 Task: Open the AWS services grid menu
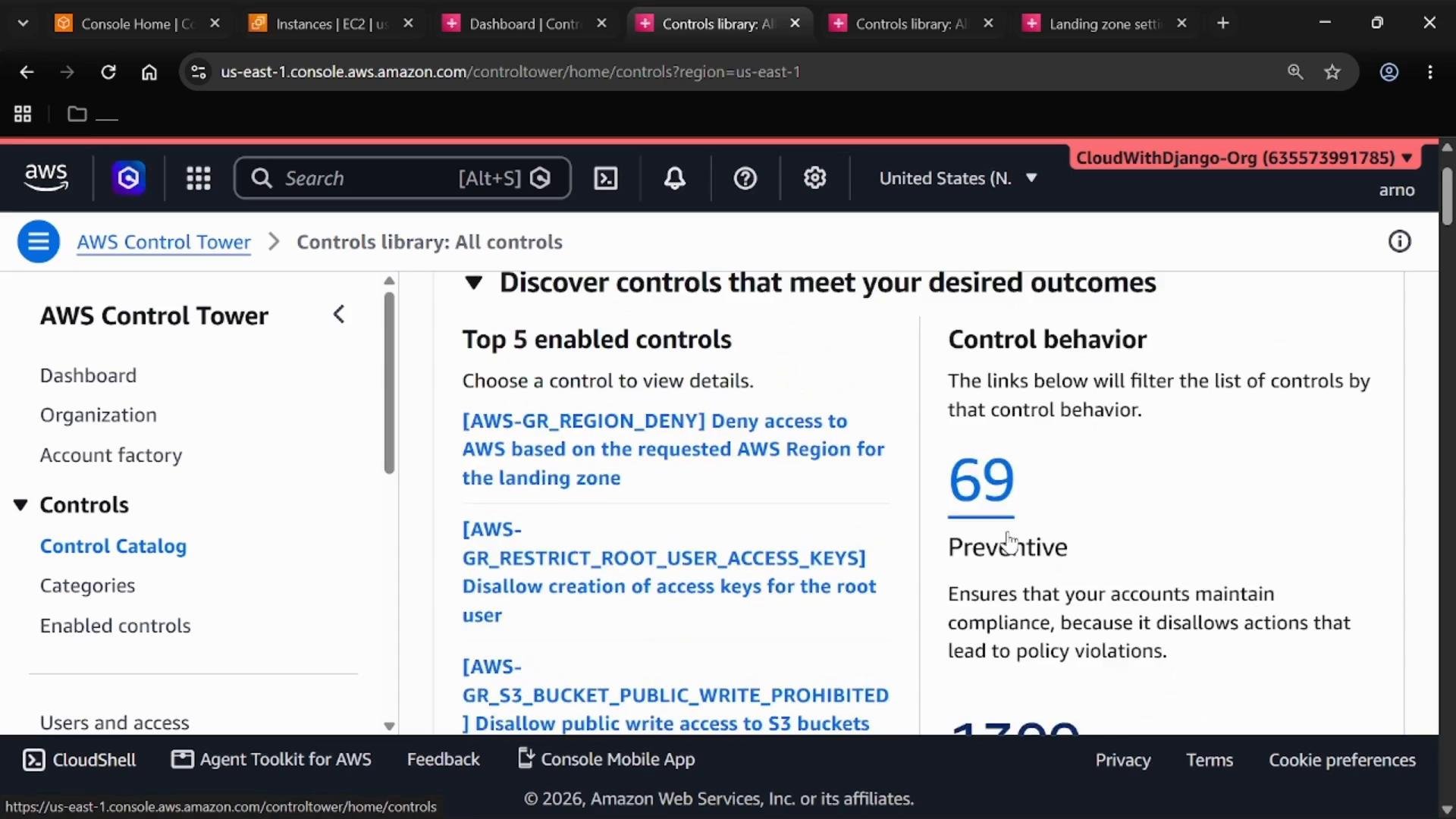pos(199,178)
